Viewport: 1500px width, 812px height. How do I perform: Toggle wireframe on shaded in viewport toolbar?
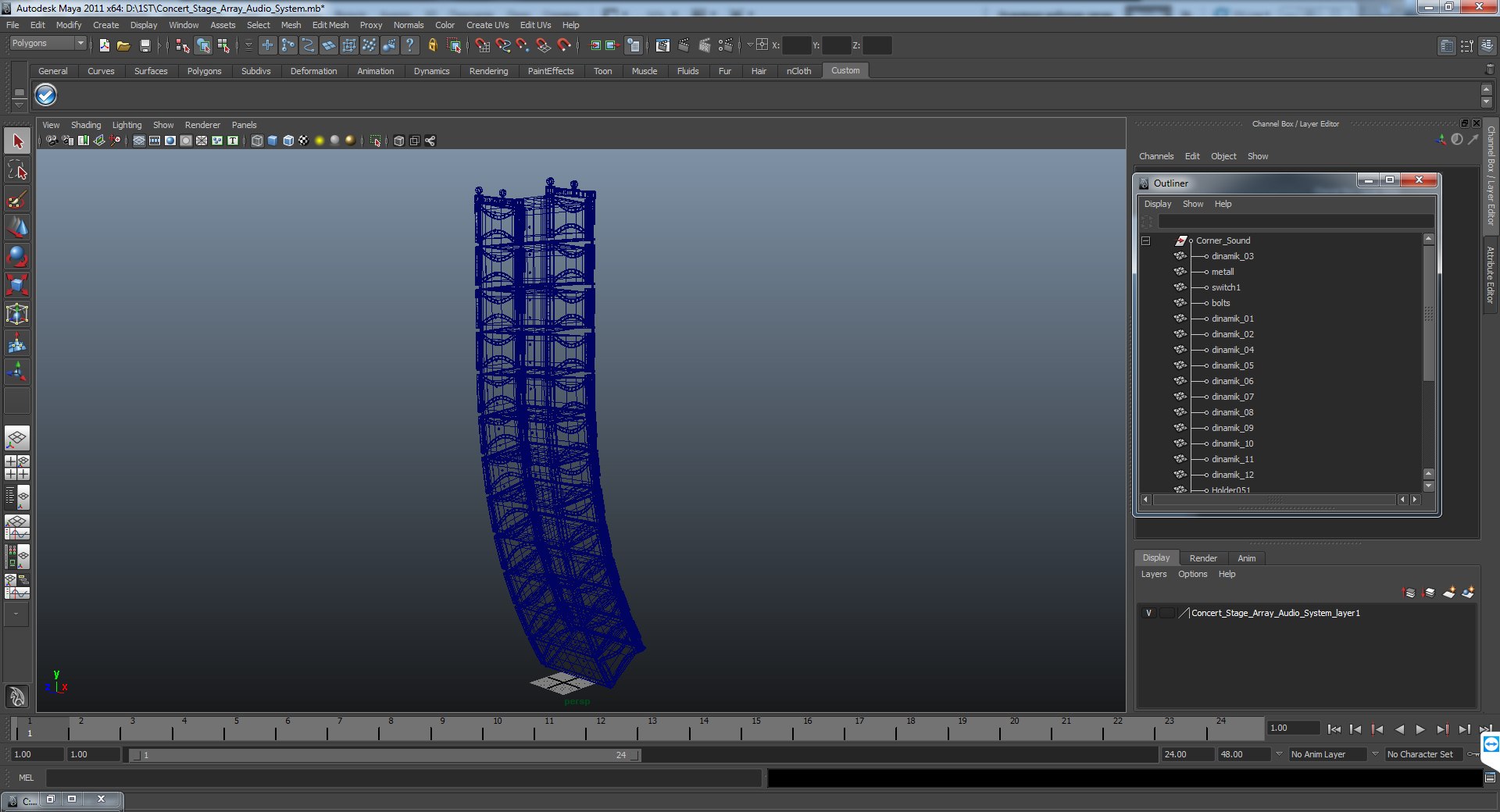288,141
